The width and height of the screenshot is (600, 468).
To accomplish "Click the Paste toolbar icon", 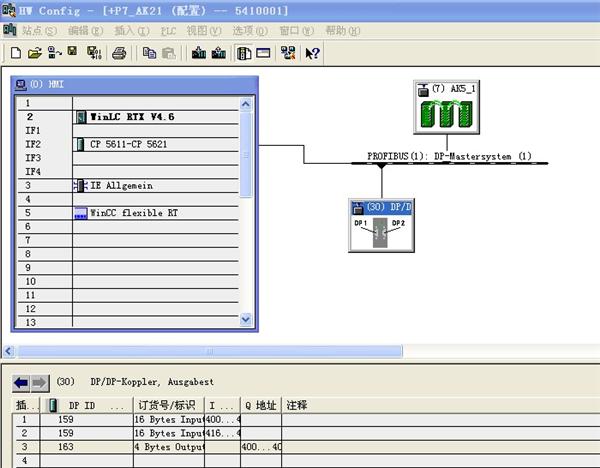I will coord(169,53).
